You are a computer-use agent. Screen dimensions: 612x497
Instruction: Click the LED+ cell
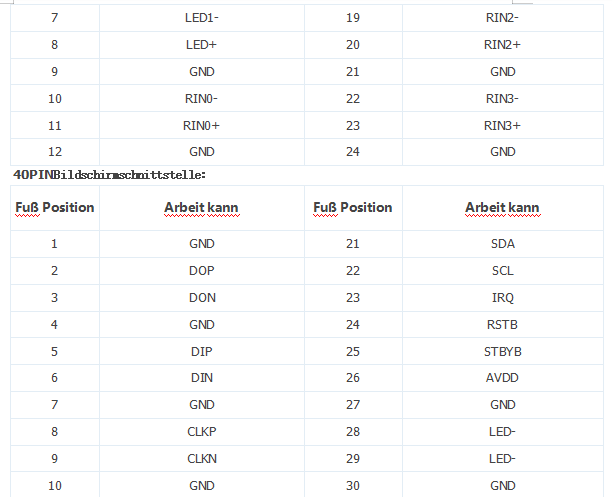[201, 45]
